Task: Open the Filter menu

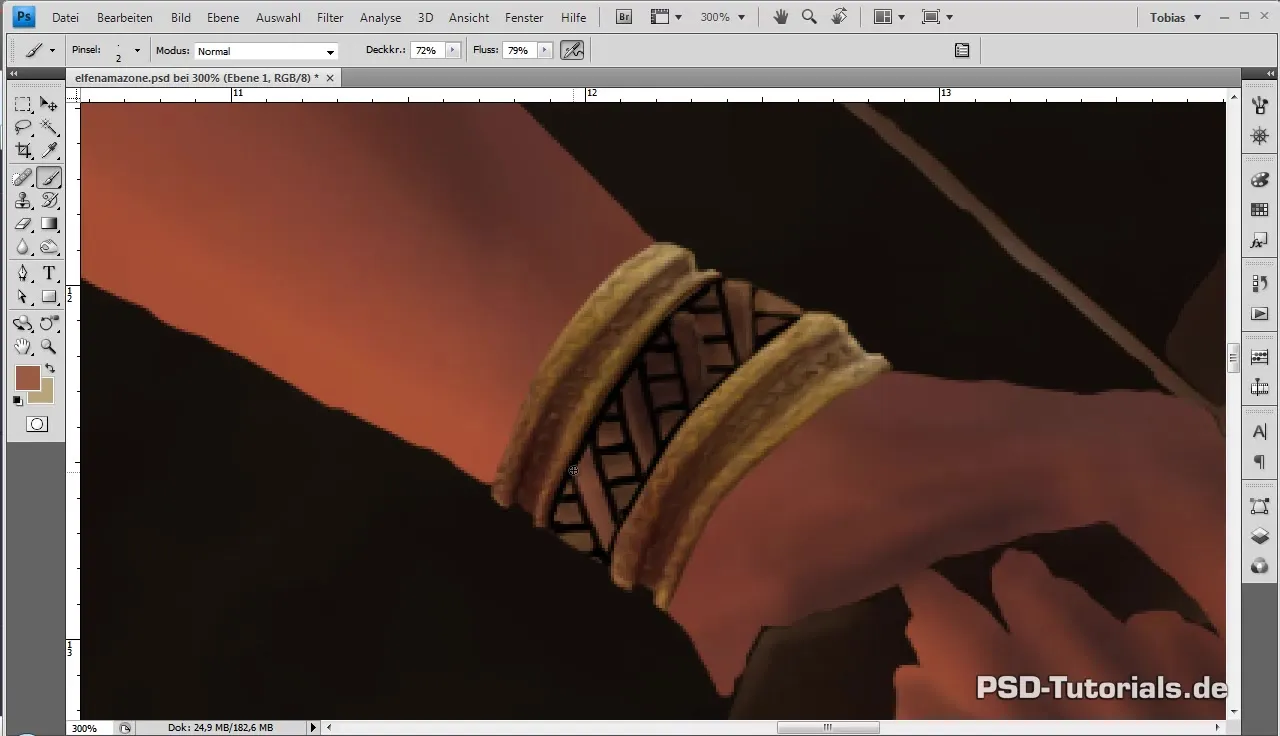Action: pos(330,18)
